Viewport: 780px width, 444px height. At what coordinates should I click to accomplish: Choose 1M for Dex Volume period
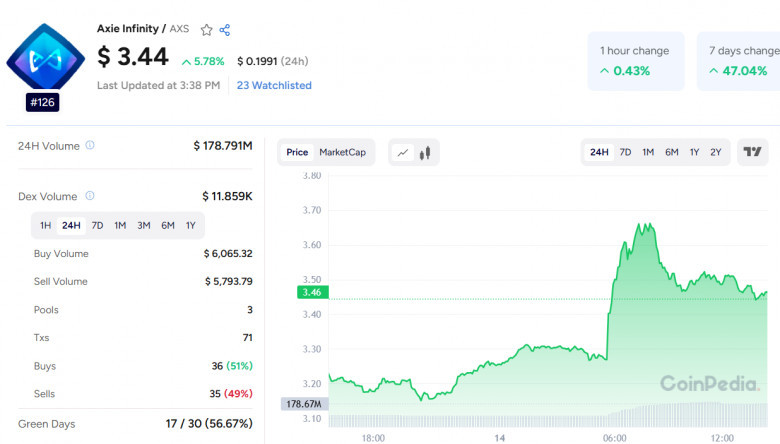tap(120, 226)
